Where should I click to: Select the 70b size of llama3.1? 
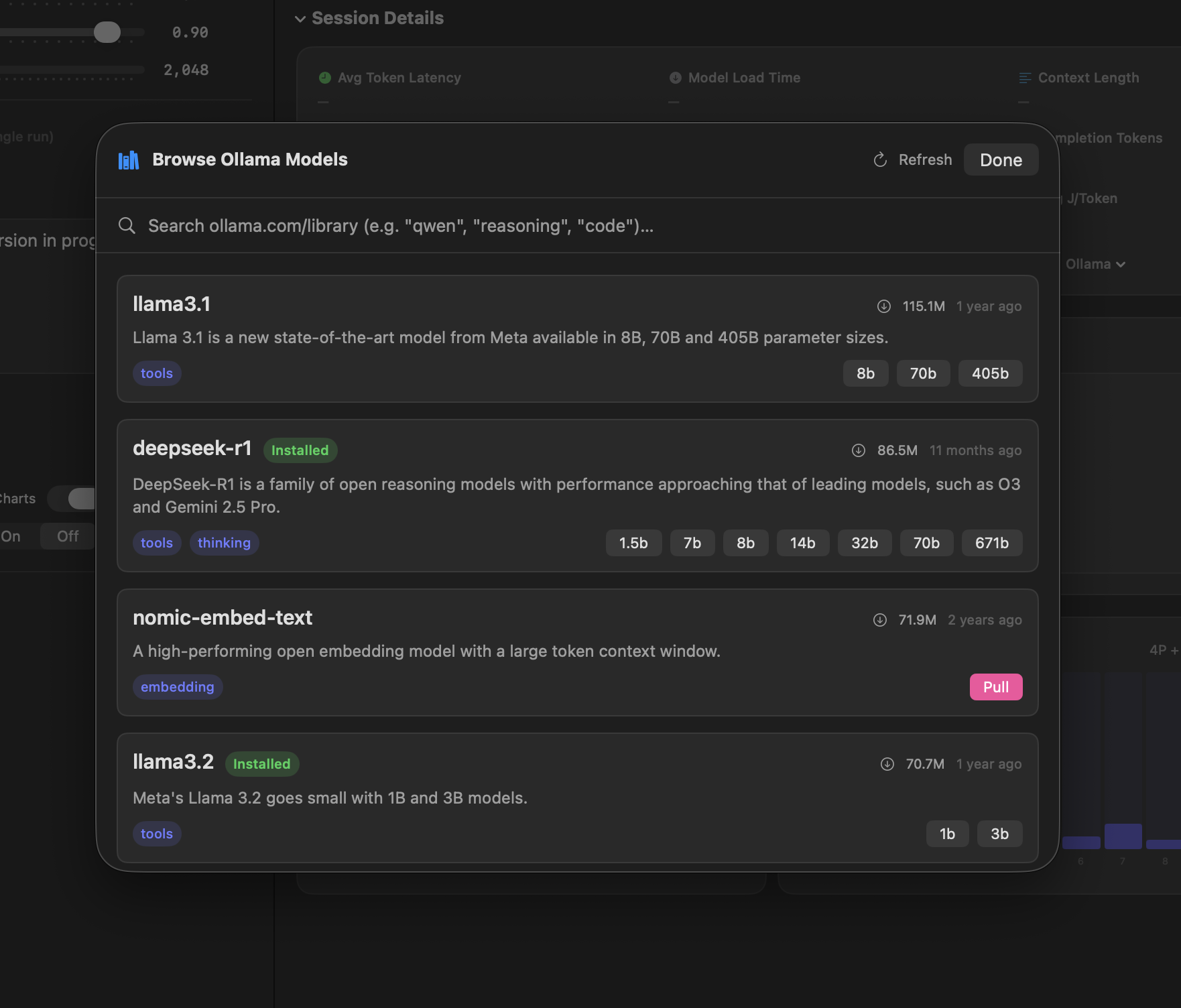(924, 373)
